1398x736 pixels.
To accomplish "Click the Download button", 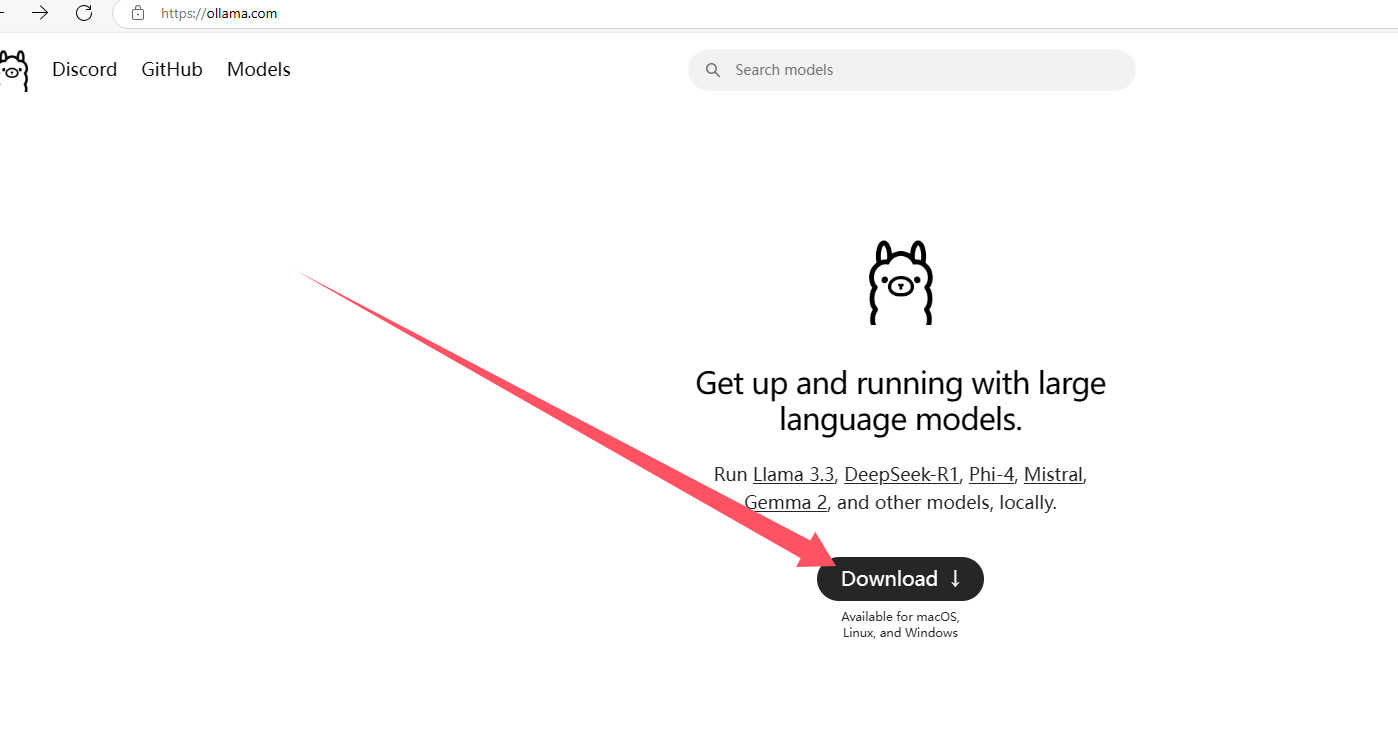I will pyautogui.click(x=900, y=579).
